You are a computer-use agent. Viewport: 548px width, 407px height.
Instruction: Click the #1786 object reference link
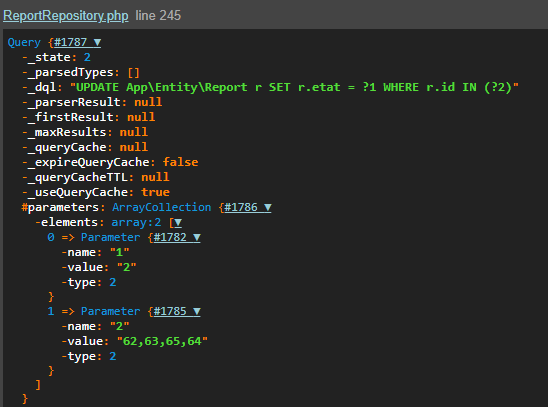coord(241,208)
